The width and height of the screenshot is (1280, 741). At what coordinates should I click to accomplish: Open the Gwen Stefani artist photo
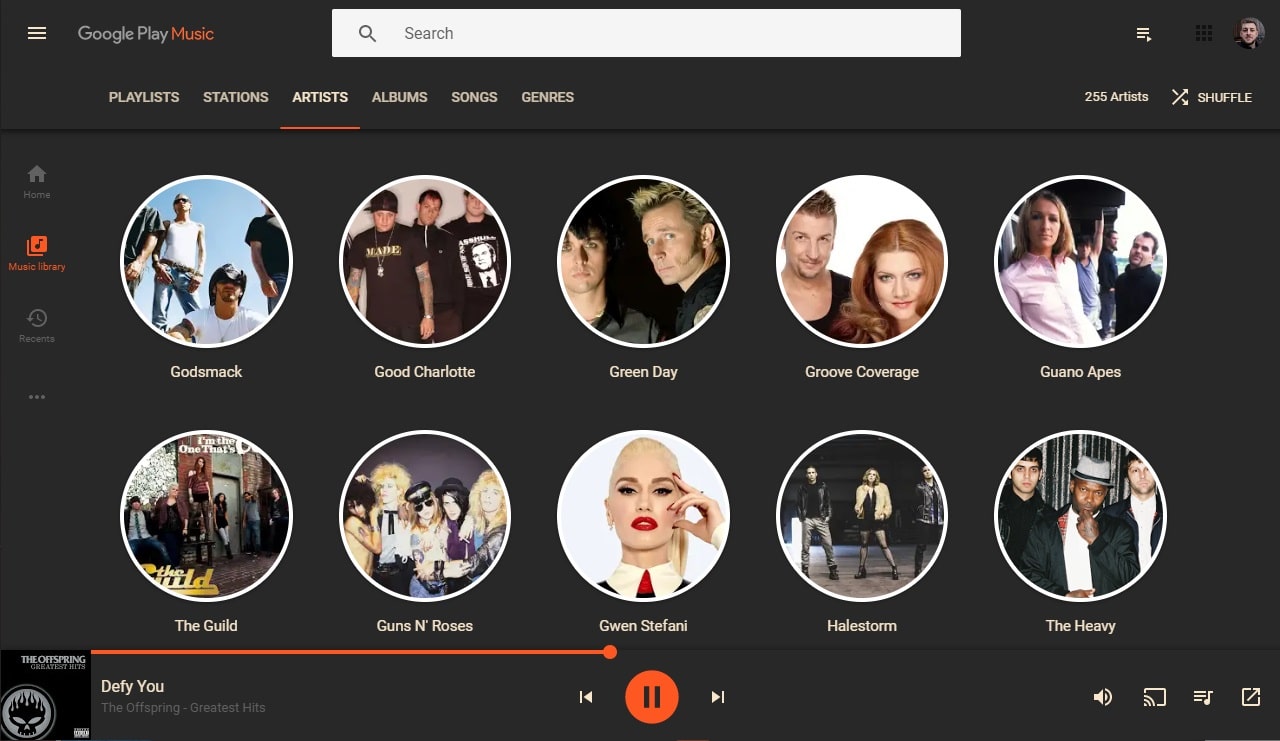[643, 516]
